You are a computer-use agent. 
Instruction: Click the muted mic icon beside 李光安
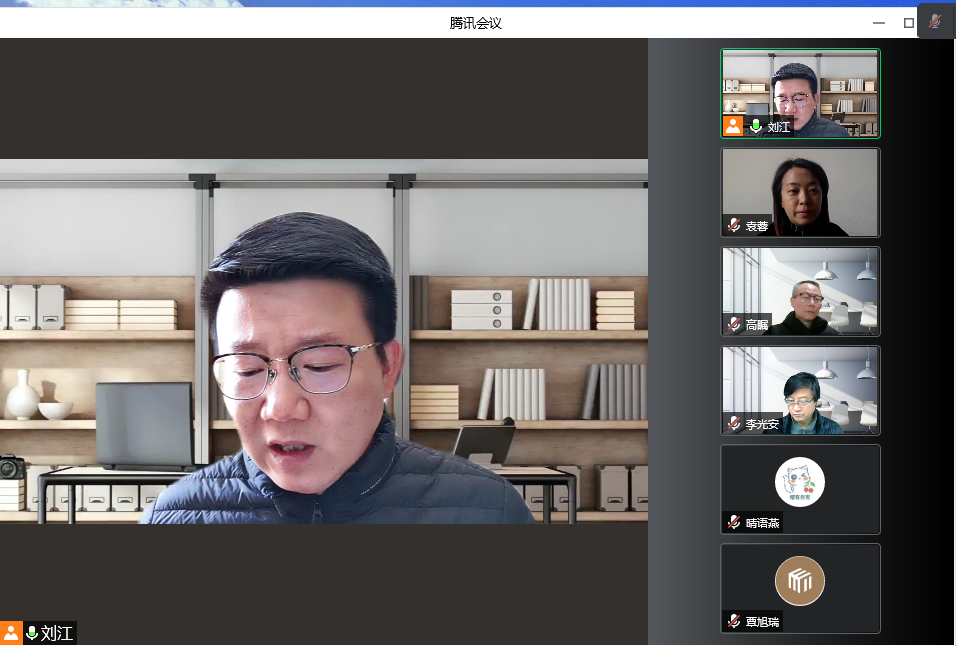pyautogui.click(x=734, y=424)
